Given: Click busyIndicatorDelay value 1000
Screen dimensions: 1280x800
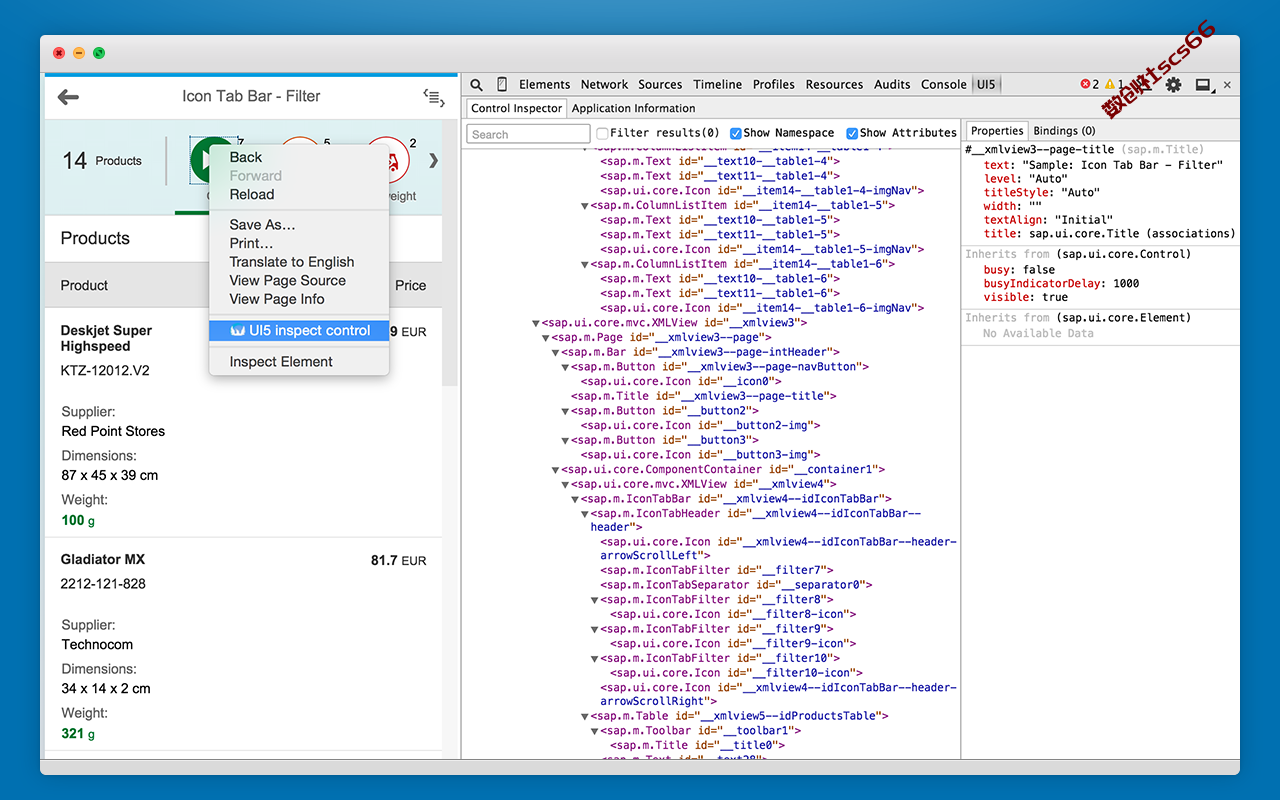Looking at the screenshot, I should click(1126, 283).
